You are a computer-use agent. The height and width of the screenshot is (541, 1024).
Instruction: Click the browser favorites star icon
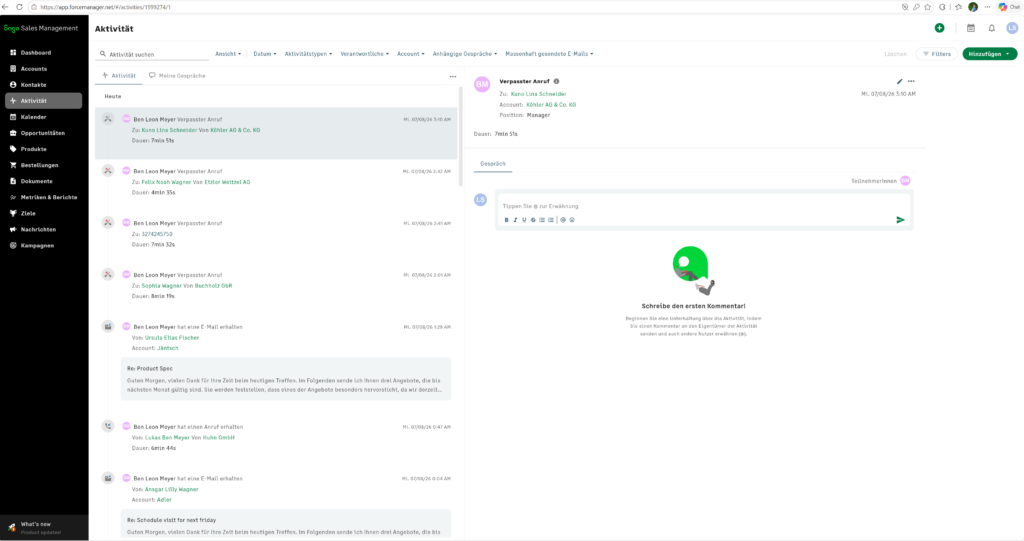[x=928, y=7]
